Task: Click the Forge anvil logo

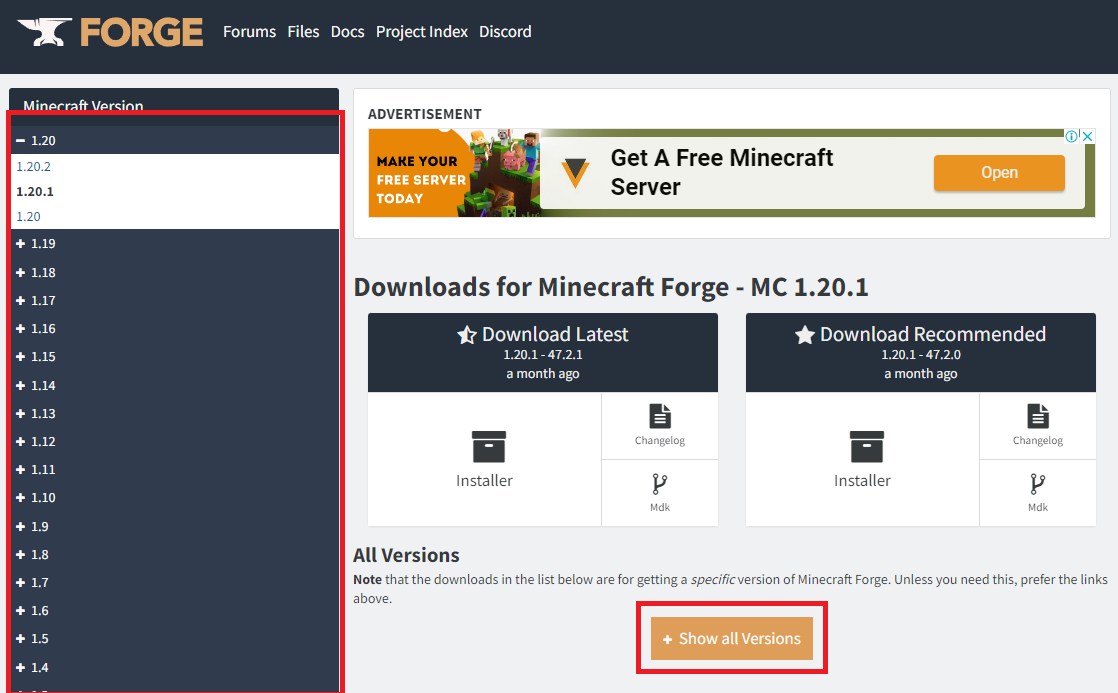Action: click(x=44, y=32)
